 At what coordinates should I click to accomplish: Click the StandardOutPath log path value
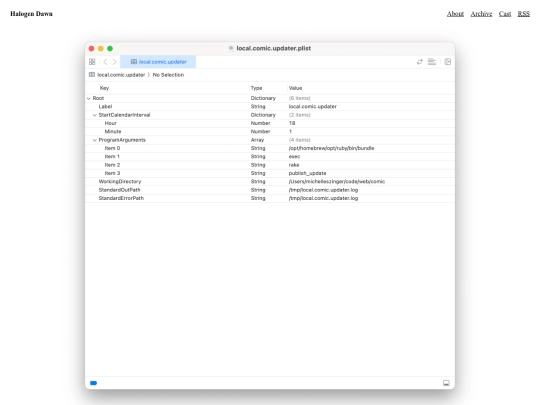(323, 190)
